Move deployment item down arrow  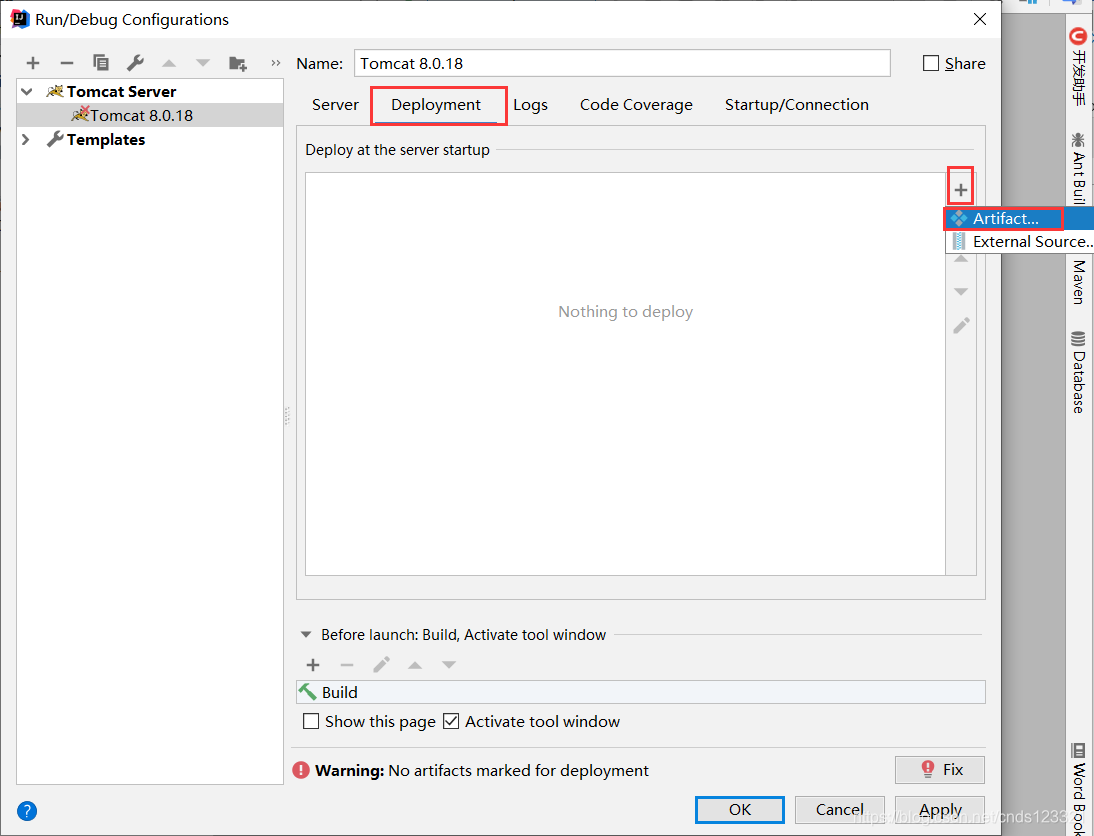[x=961, y=292]
